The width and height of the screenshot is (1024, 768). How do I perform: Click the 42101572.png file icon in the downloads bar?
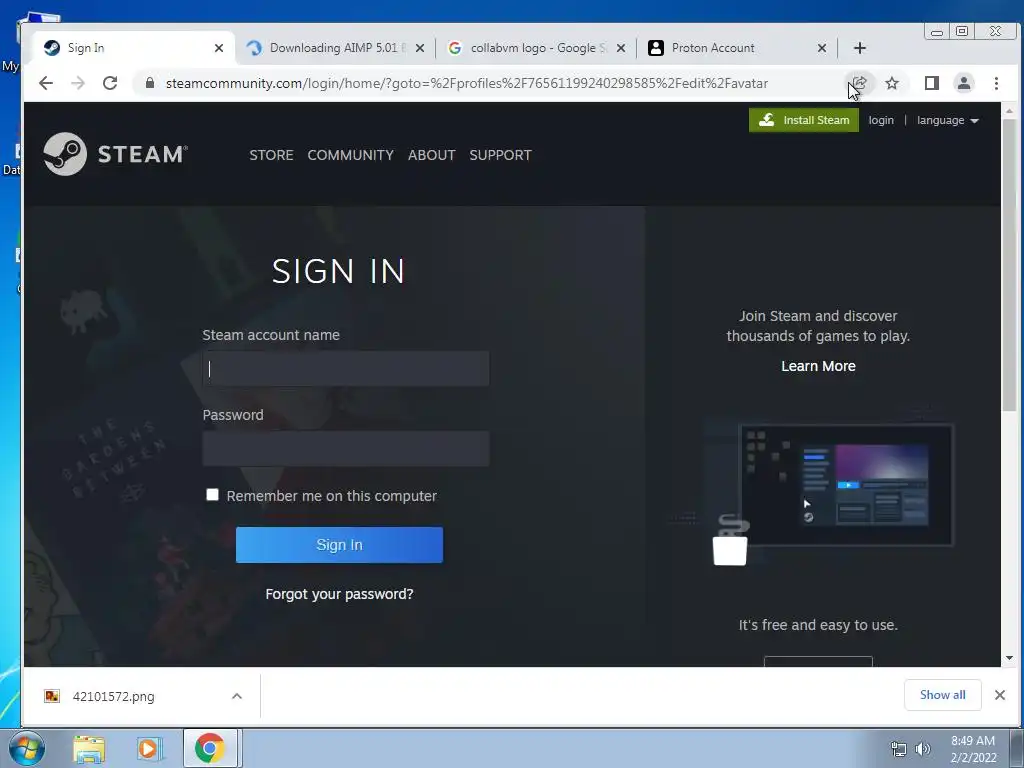click(x=52, y=696)
